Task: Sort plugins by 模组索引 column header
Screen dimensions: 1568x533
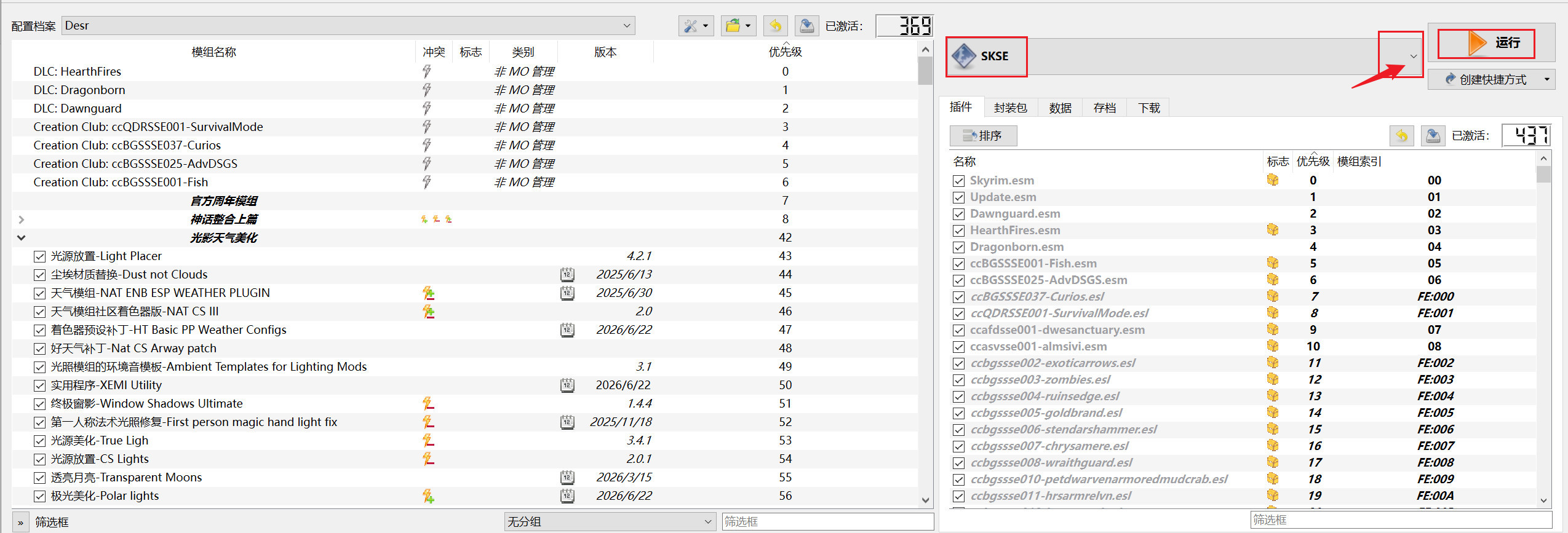Action: (1359, 162)
